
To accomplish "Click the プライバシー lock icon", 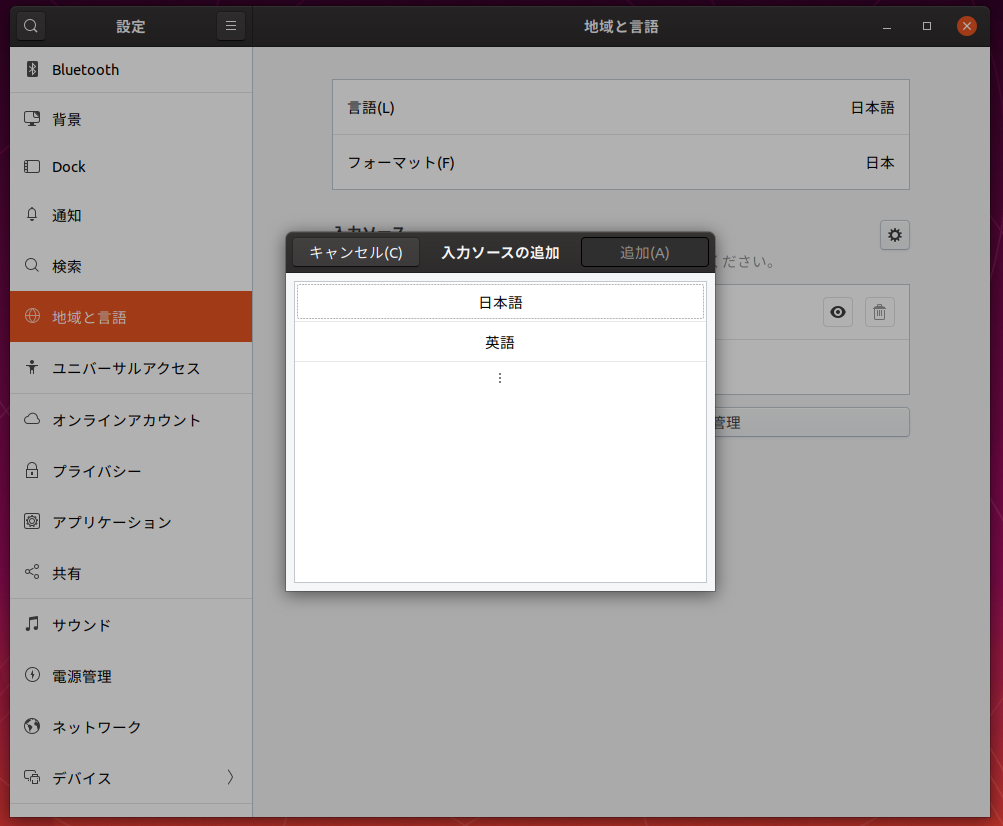I will pyautogui.click(x=32, y=470).
